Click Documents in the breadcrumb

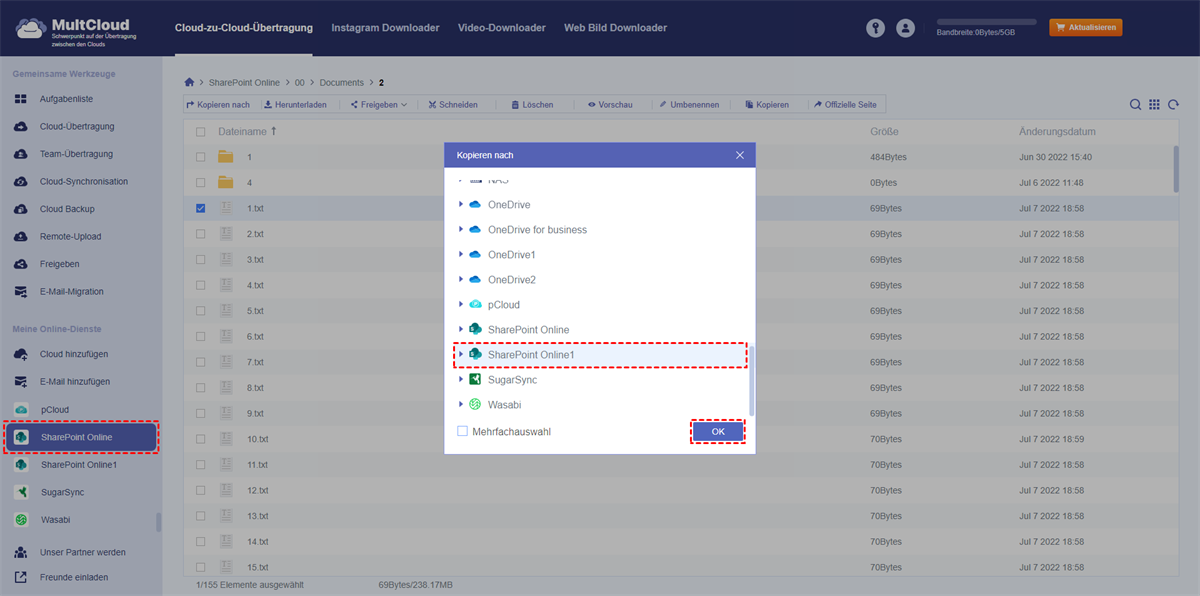[x=341, y=82]
